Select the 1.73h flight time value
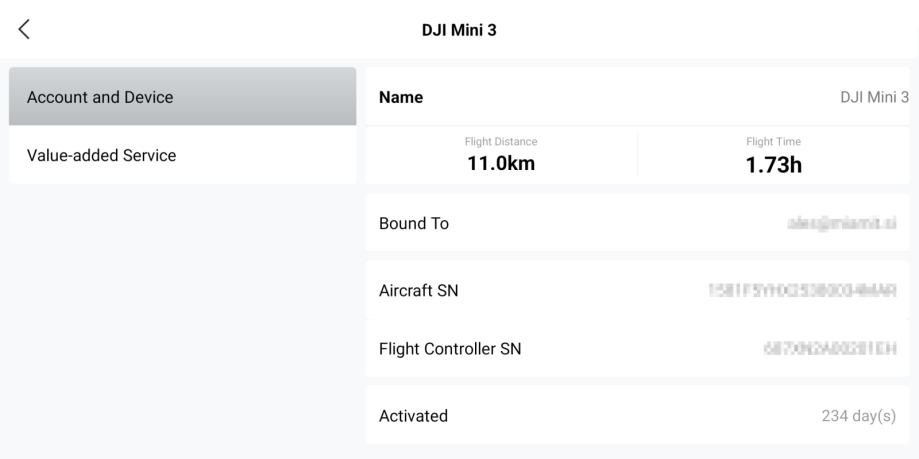 coord(776,164)
